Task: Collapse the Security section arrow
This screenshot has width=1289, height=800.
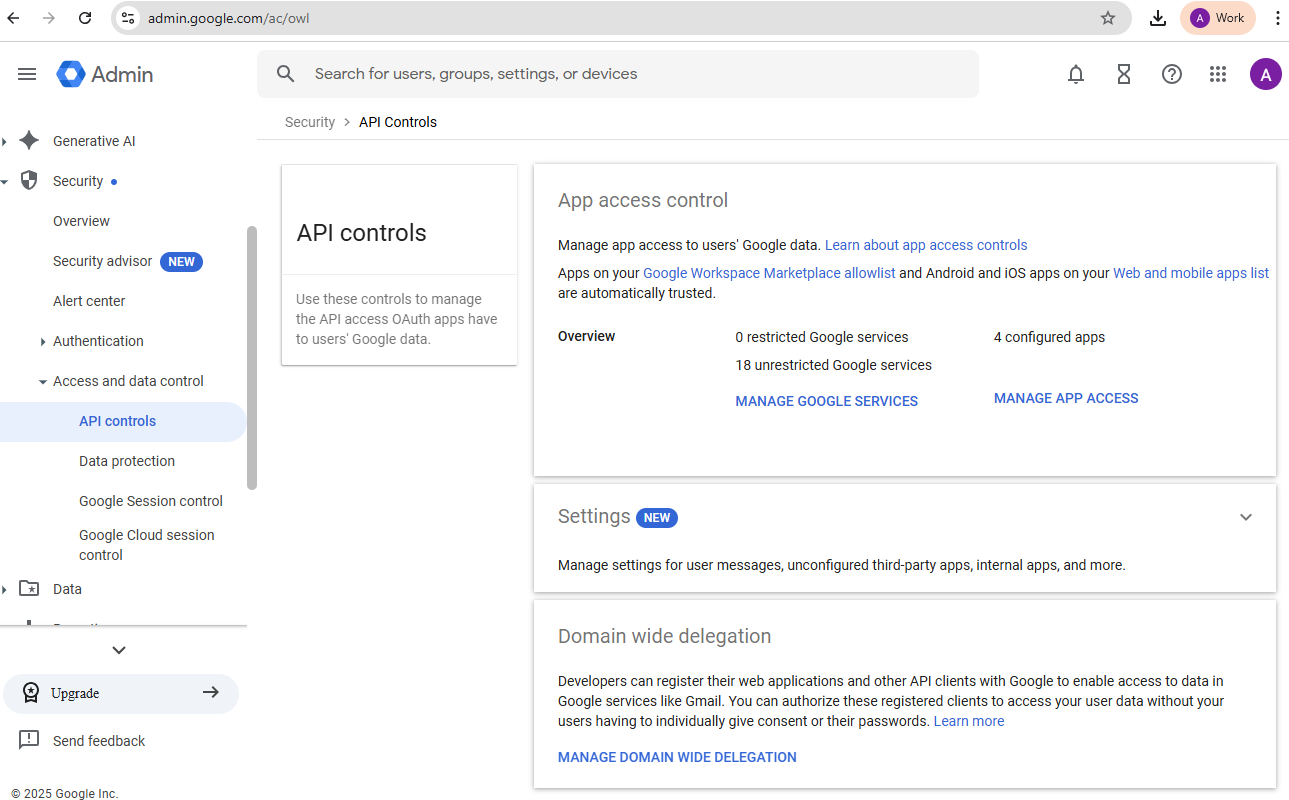Action: 5,181
